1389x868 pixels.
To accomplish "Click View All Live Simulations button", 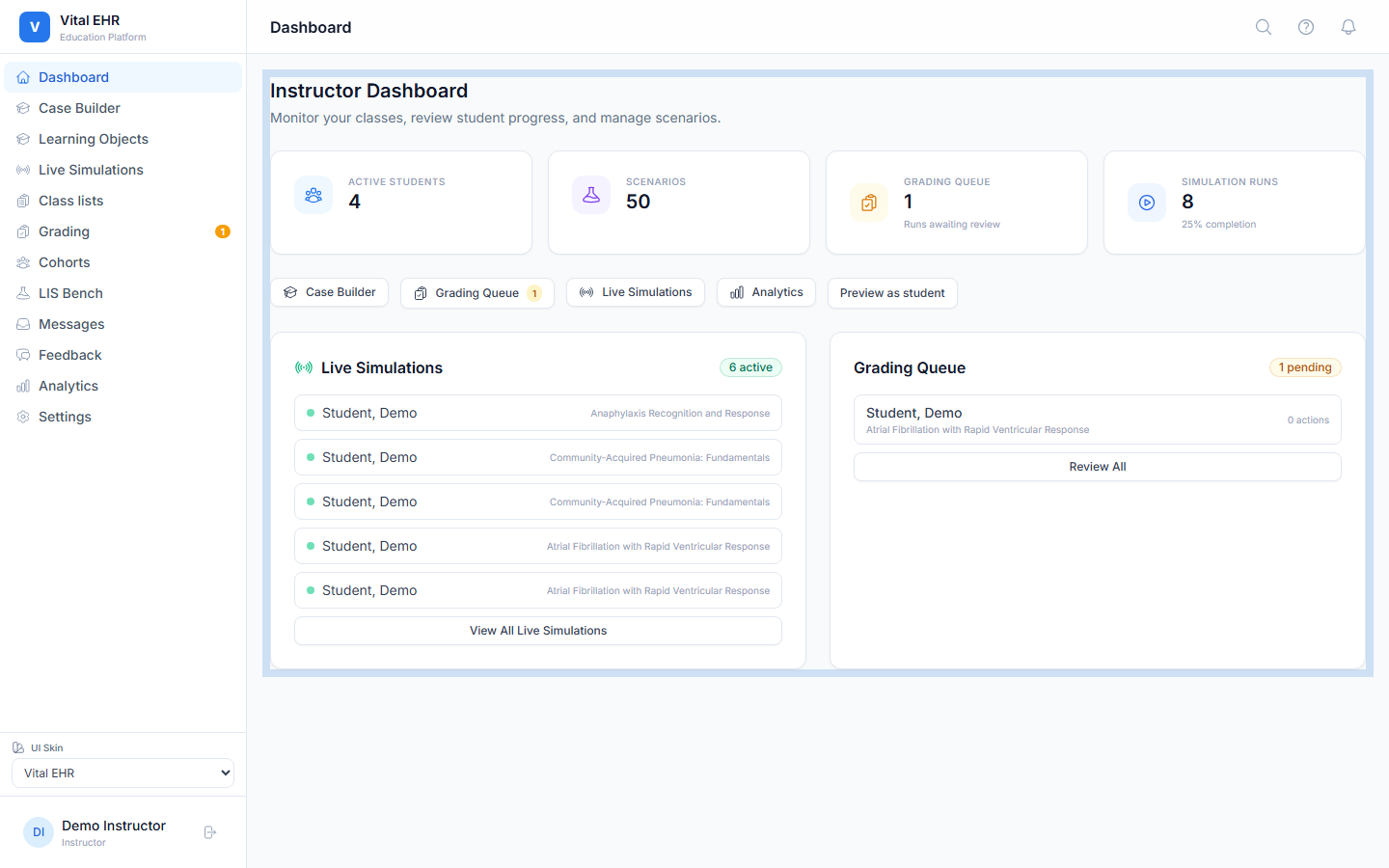I will pyautogui.click(x=538, y=631).
